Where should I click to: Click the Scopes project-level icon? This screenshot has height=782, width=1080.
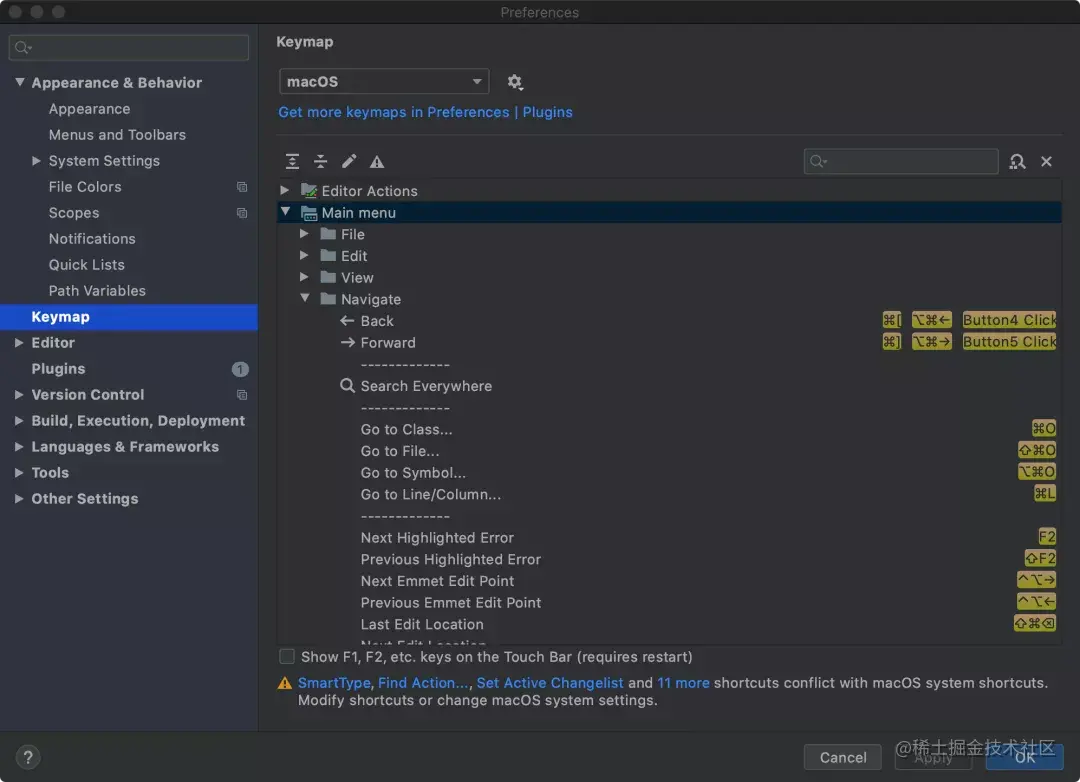242,213
